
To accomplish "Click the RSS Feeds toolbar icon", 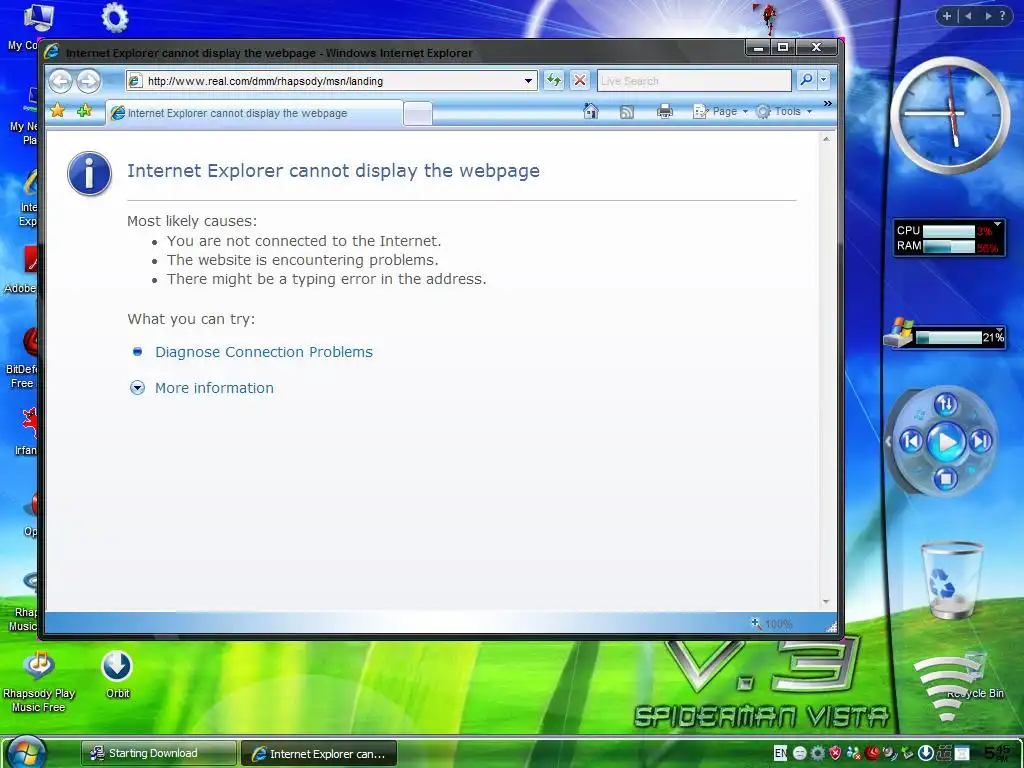I will coord(627,112).
